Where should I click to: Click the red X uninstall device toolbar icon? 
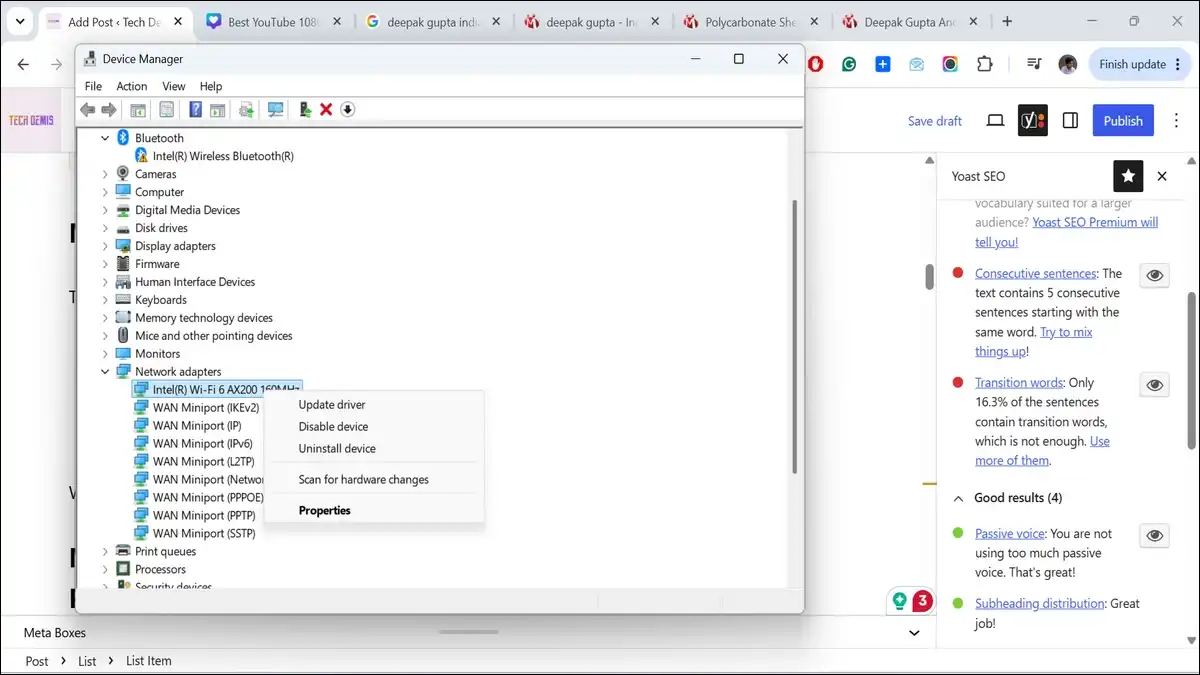point(326,110)
